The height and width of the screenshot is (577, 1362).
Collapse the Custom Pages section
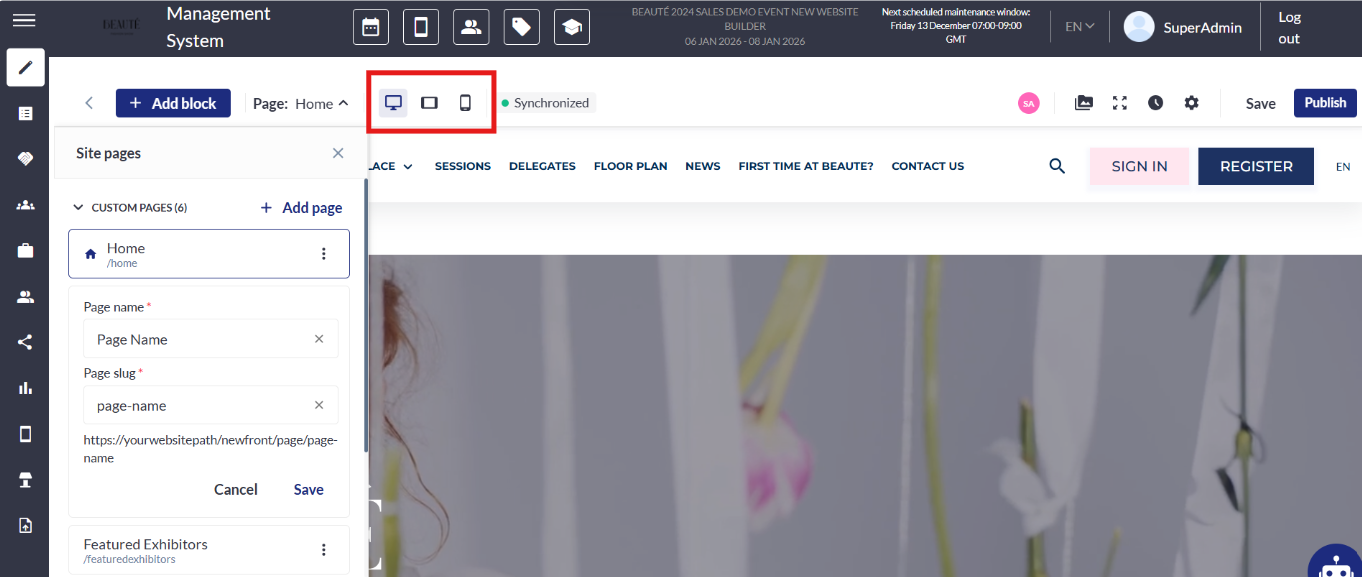point(78,208)
